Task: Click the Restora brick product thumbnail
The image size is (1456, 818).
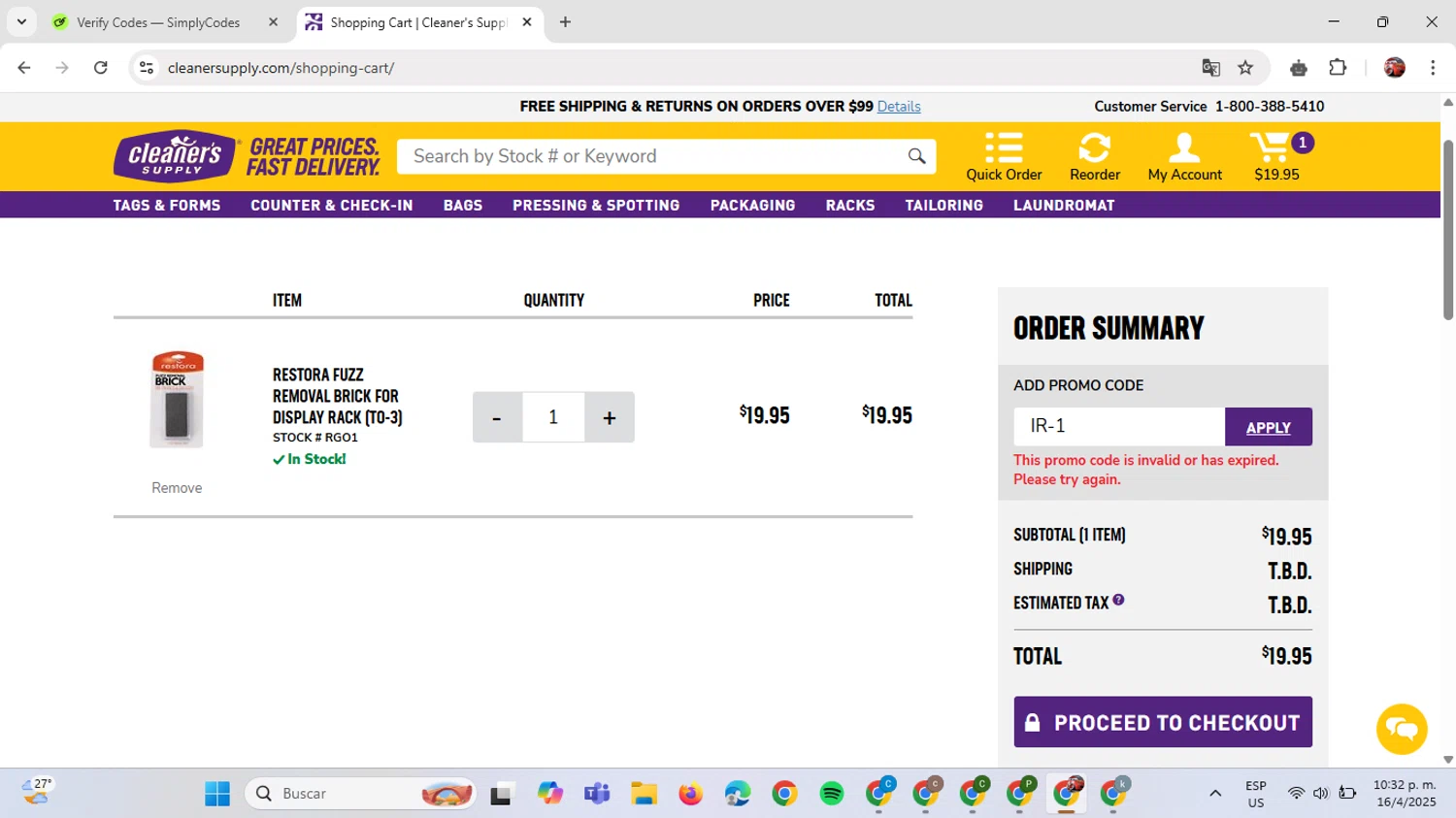Action: click(x=177, y=400)
